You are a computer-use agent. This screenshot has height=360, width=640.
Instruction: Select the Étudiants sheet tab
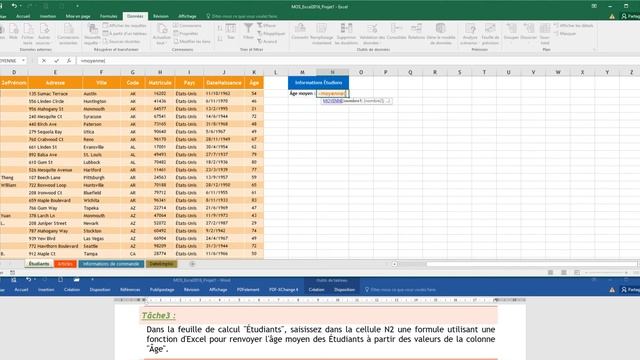(39, 264)
